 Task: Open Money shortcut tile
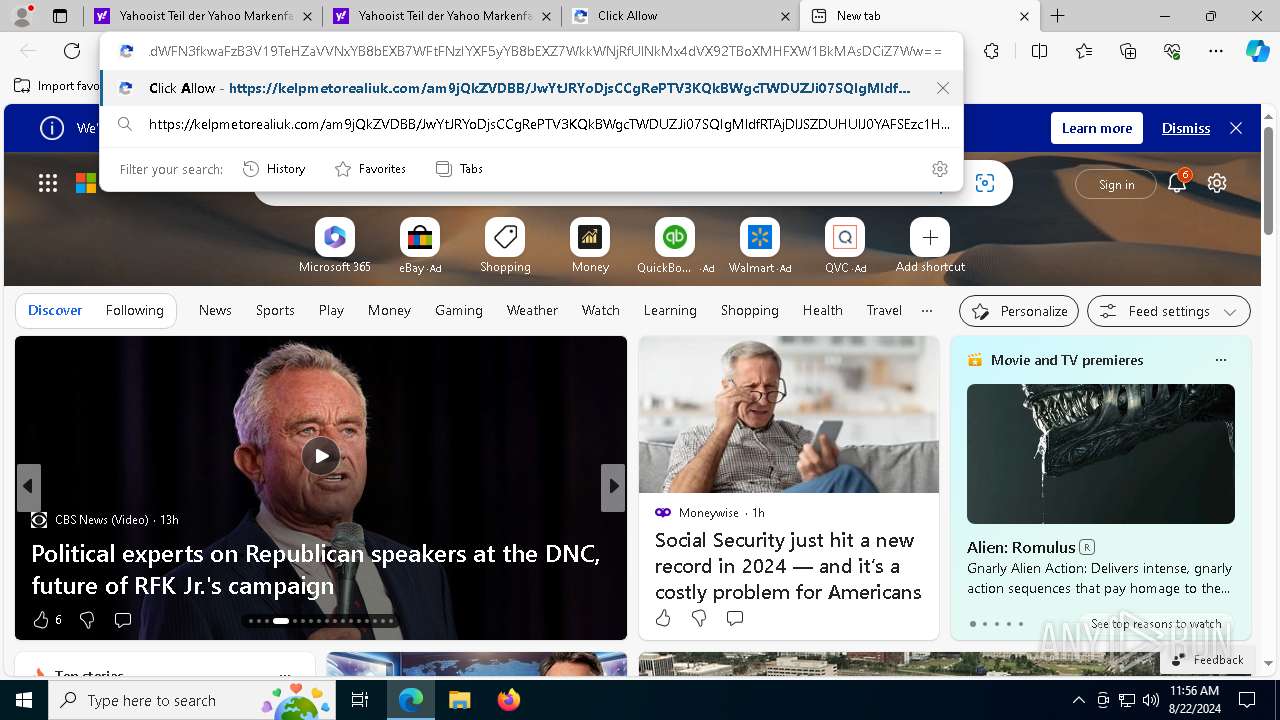coord(590,246)
